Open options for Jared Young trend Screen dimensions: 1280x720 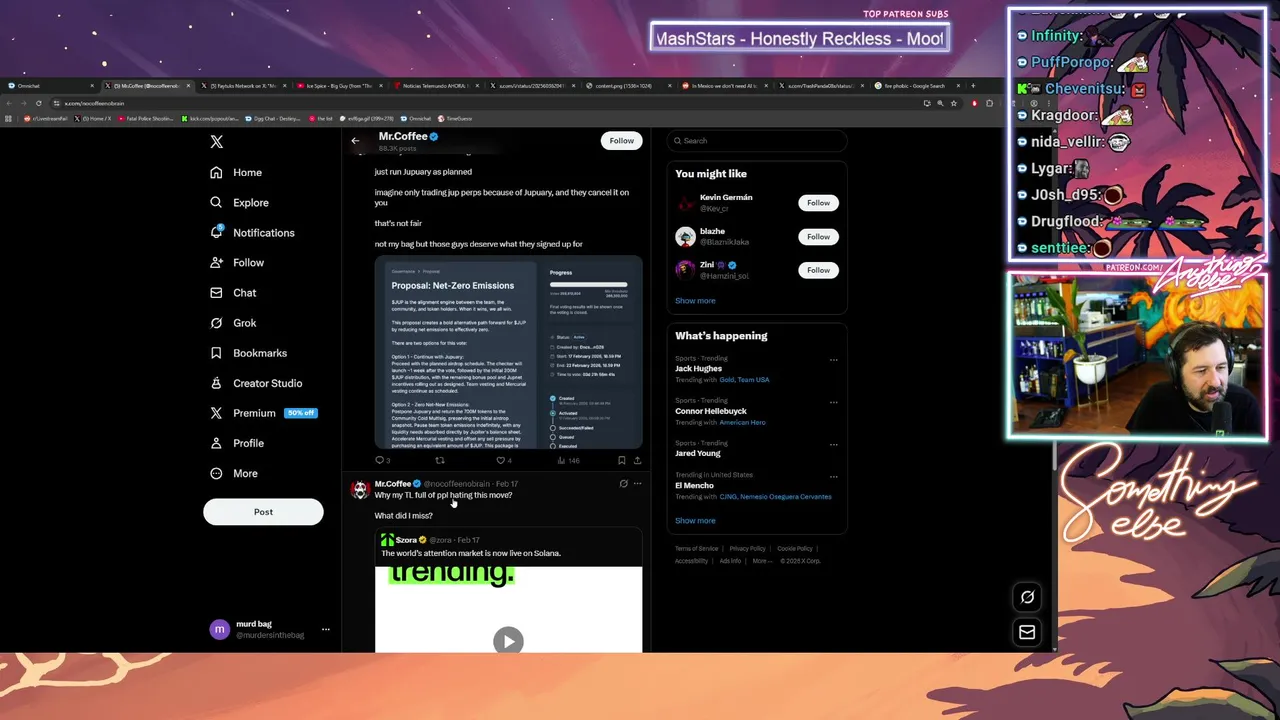click(x=833, y=444)
